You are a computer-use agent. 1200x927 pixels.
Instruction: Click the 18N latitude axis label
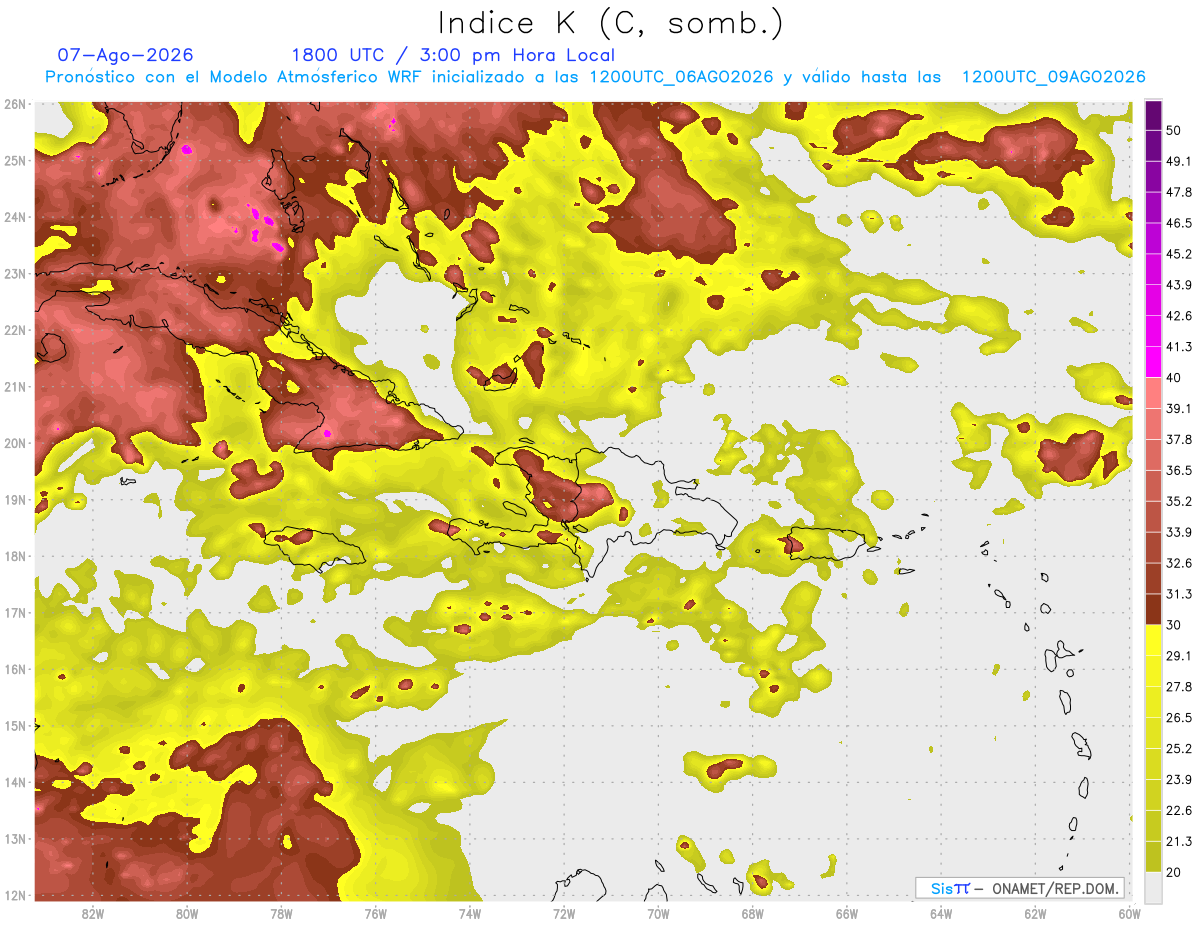coord(15,556)
